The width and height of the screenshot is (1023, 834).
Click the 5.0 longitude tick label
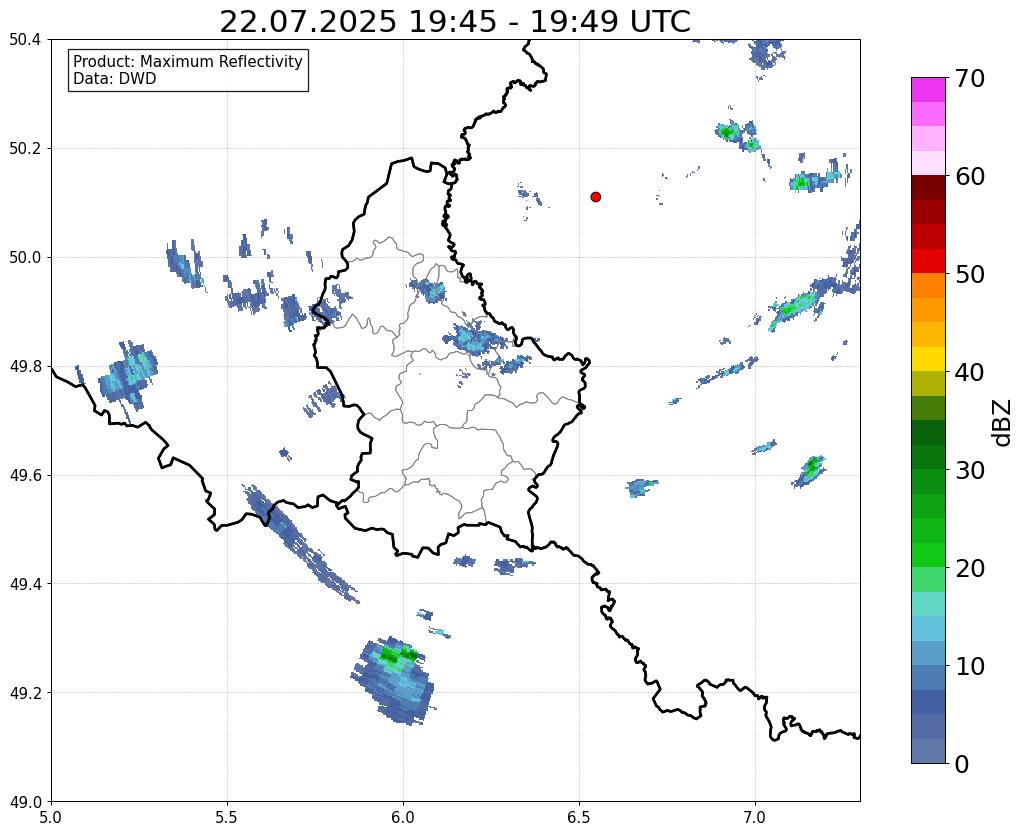51,817
